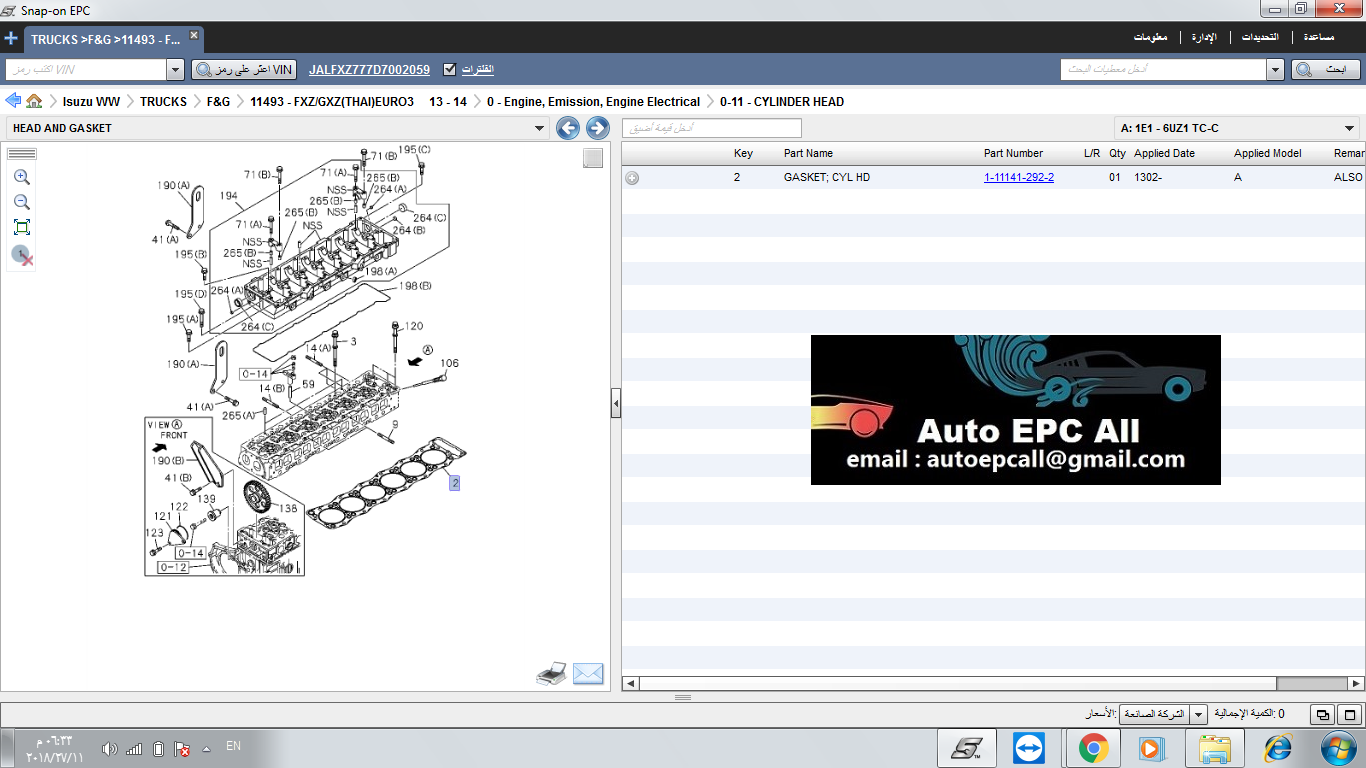This screenshot has height=768, width=1366.
Task: Click the VIN lookup search button
Action: point(245,69)
